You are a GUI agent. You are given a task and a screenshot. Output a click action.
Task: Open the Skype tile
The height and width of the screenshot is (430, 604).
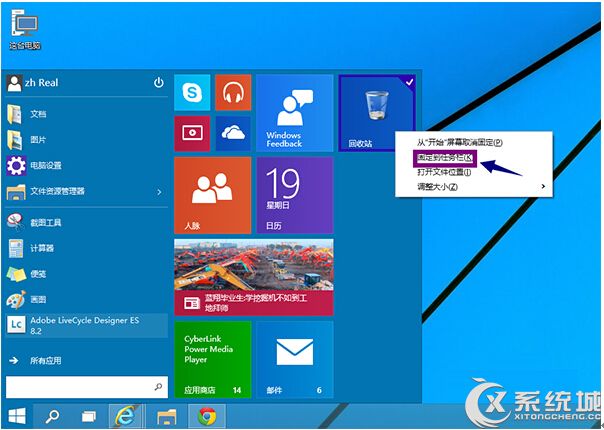coord(191,93)
